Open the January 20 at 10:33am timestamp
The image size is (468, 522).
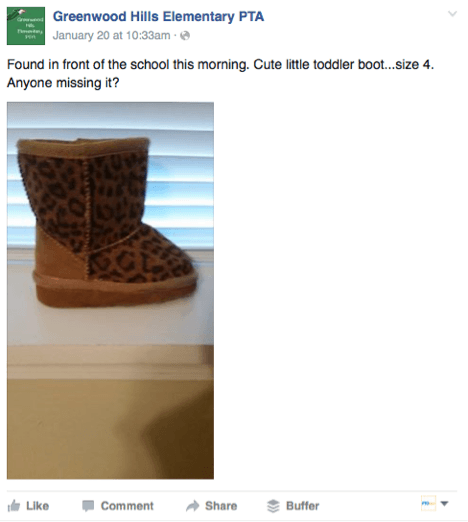click(112, 35)
